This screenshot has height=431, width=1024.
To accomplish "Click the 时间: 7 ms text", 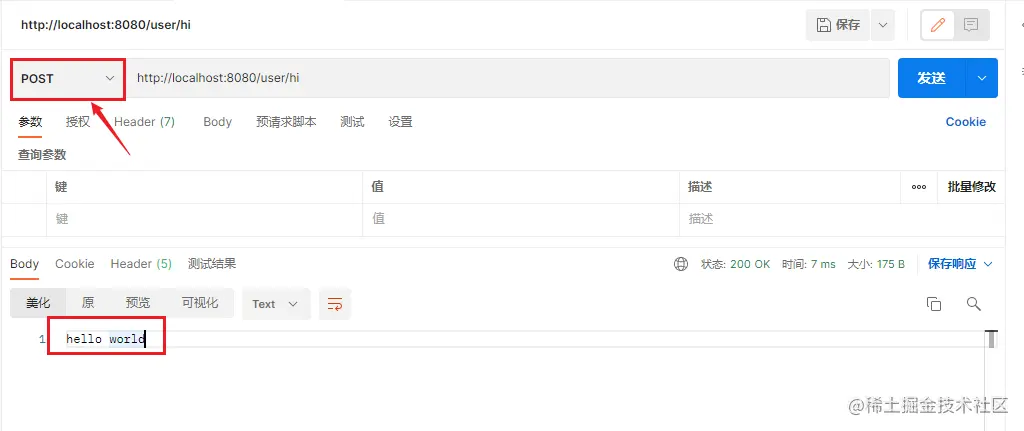I will click(808, 264).
